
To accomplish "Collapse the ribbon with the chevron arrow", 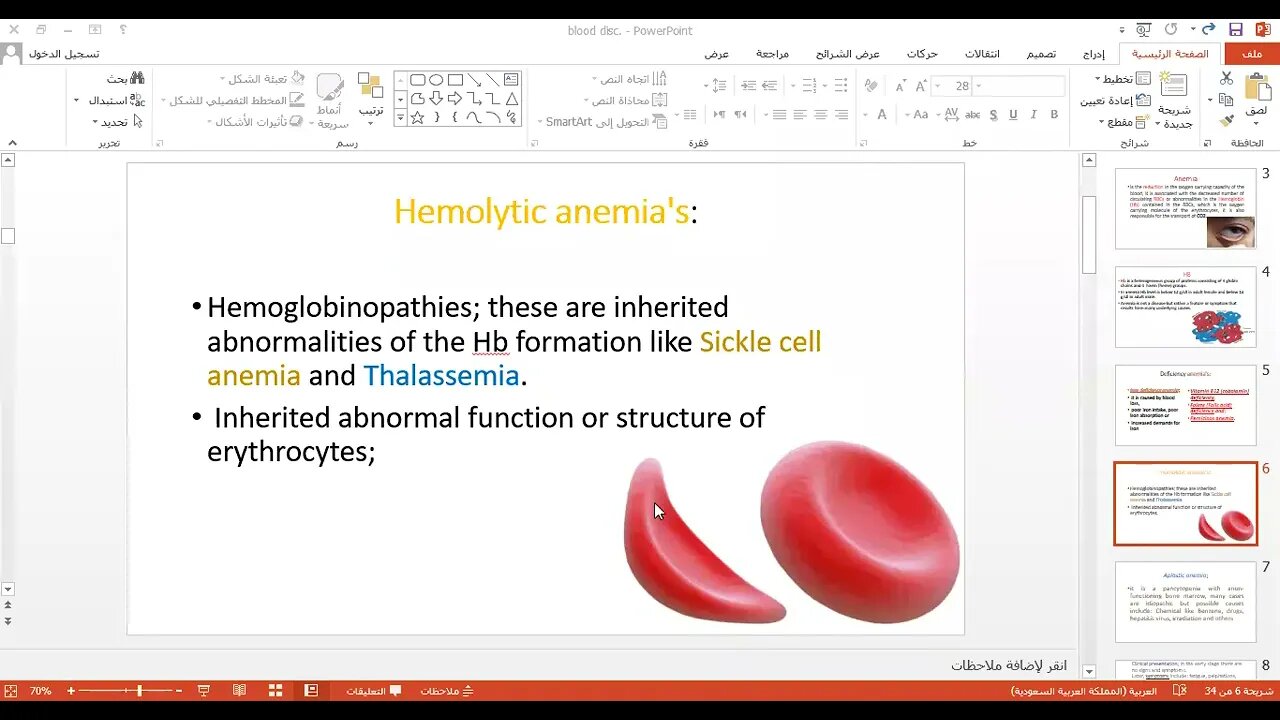I will (x=13, y=142).
